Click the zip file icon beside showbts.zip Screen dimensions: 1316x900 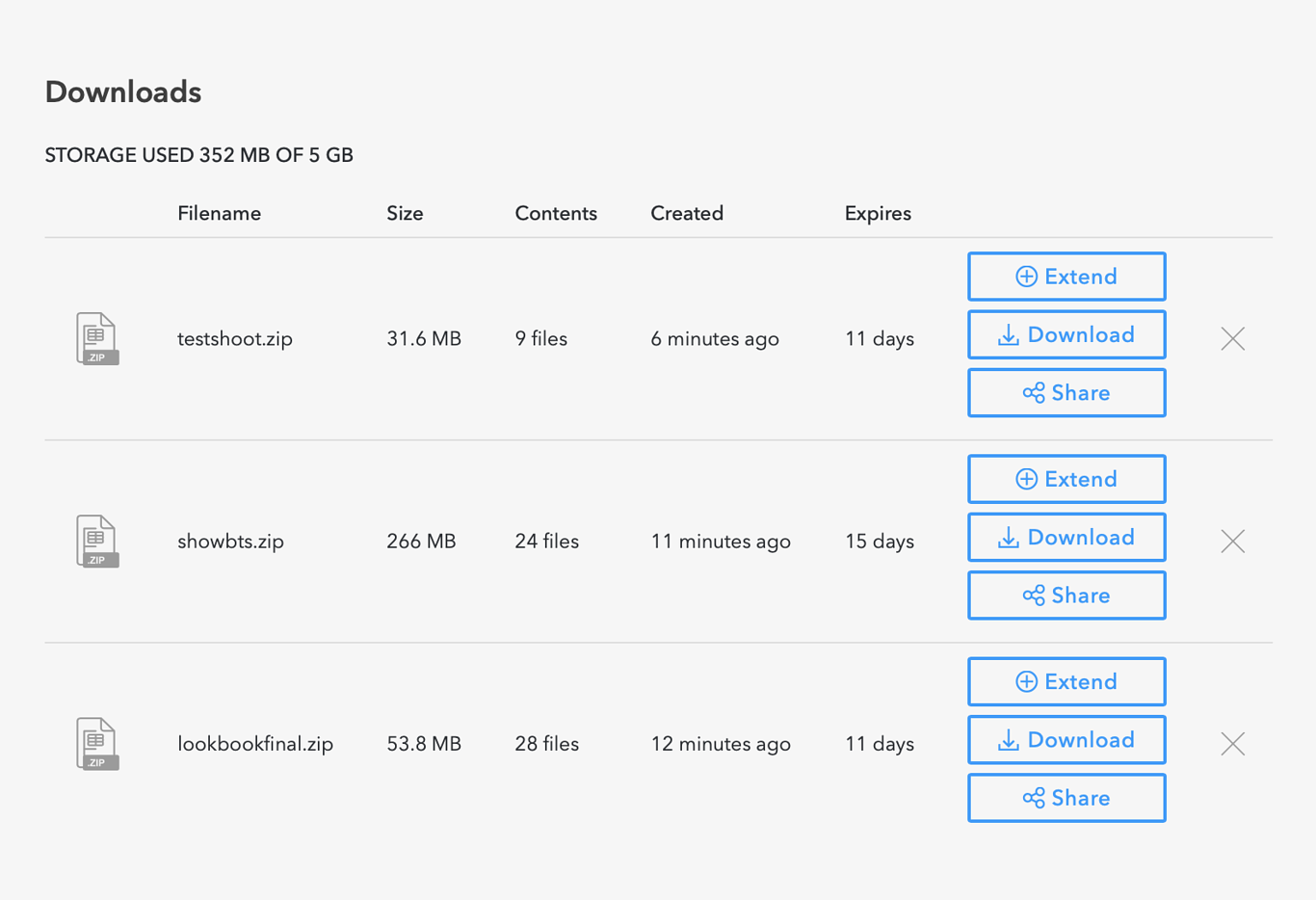pos(96,541)
